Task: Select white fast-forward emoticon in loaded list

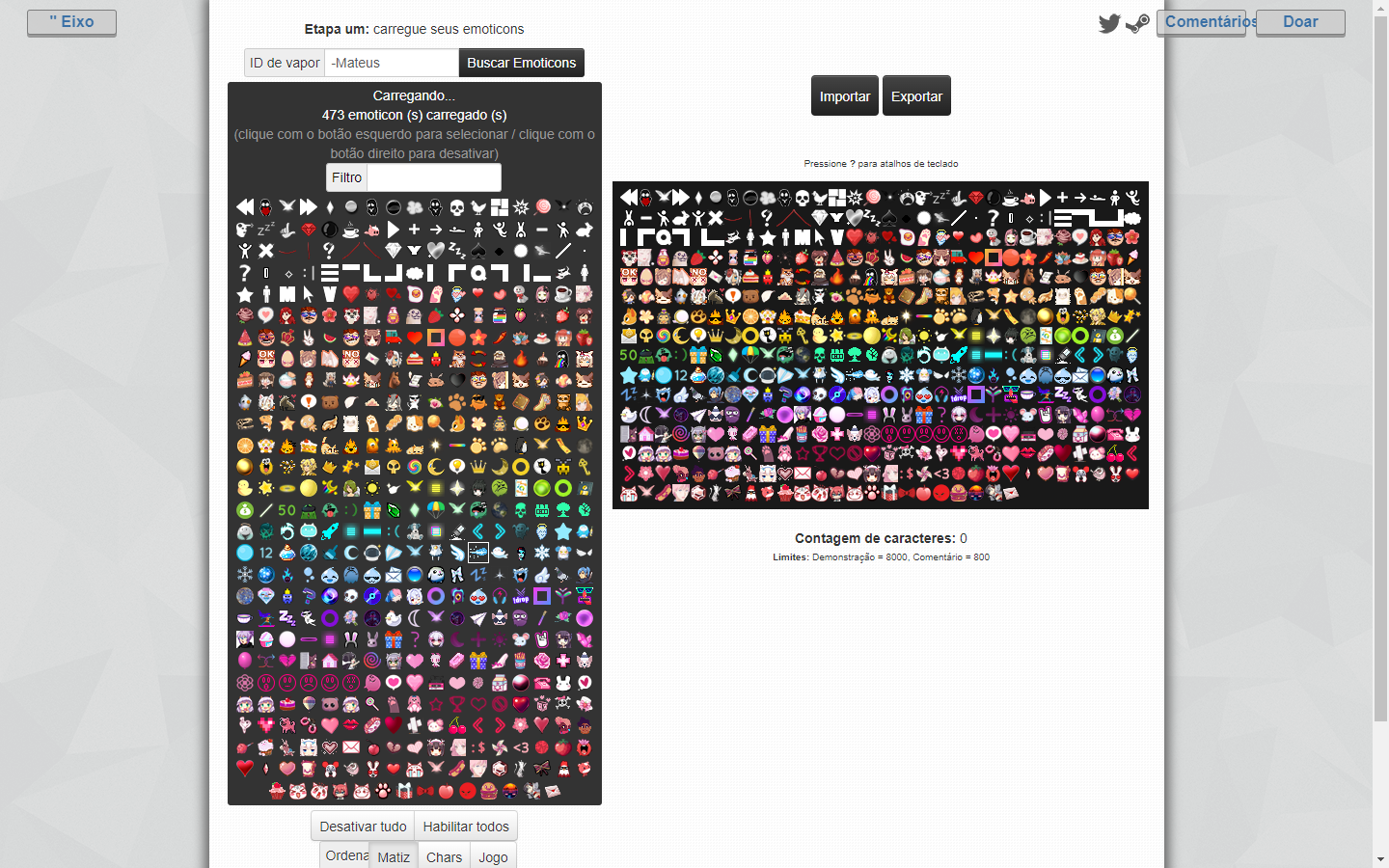Action: click(x=309, y=206)
